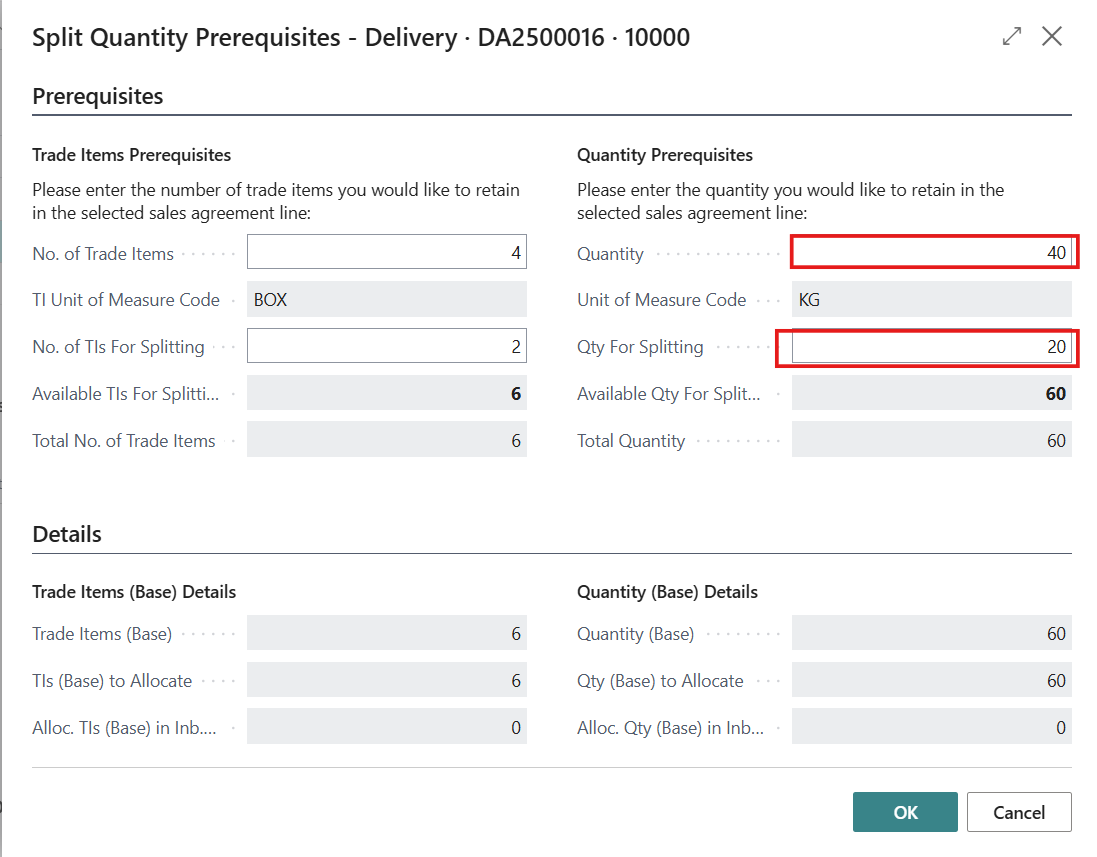The height and width of the screenshot is (857, 1097).
Task: Focus the Qty For Splitting field
Action: [931, 347]
